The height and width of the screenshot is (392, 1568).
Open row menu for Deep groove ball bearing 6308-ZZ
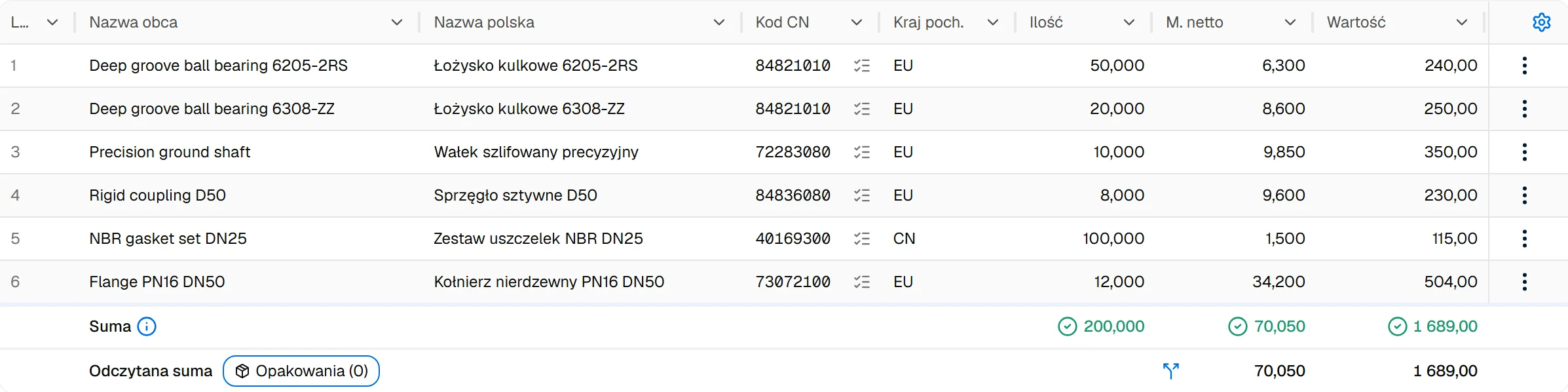click(x=1524, y=109)
